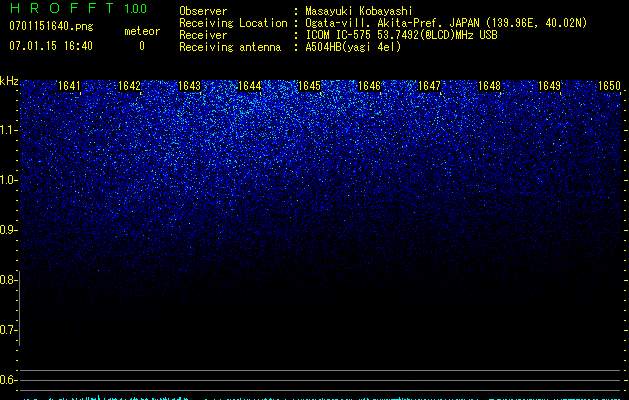Screen dimensions: 629x400
Task: Click the 1642 time marker
Action: click(x=130, y=86)
